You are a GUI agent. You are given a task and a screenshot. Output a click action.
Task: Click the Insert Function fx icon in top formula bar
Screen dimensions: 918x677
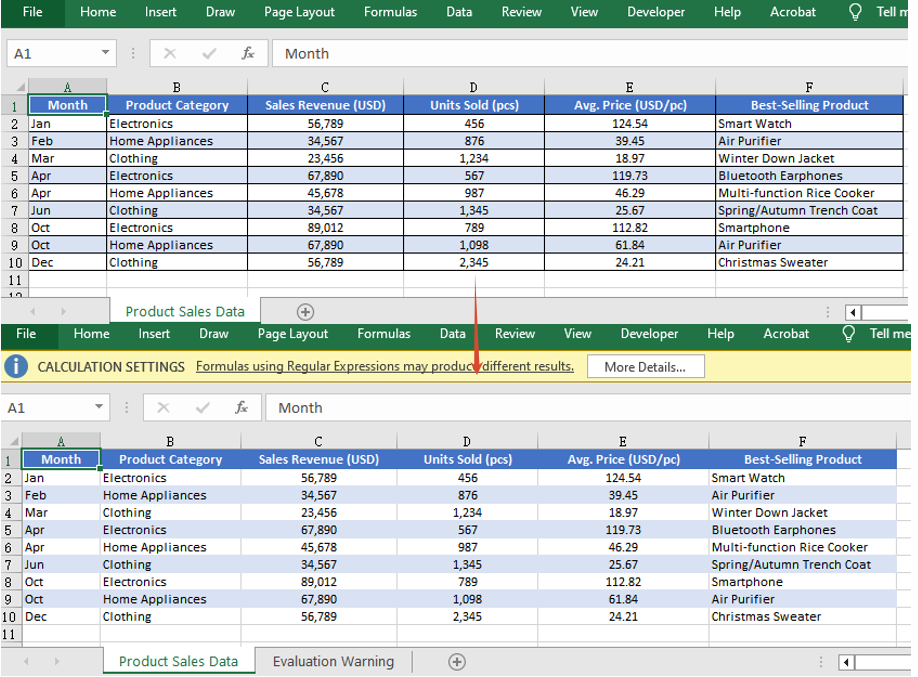248,54
